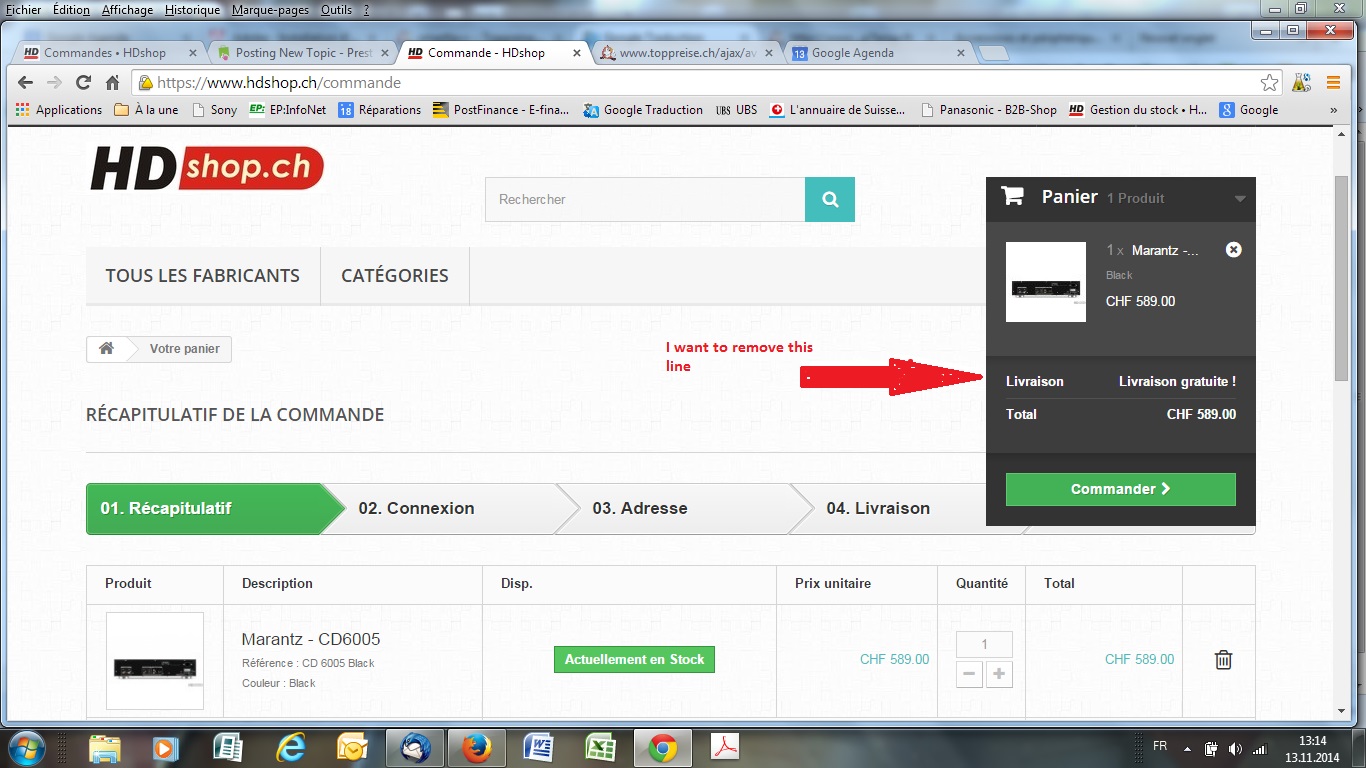Delete the Marantz CD6005 row with trash icon
The width and height of the screenshot is (1366, 768).
coord(1223,660)
